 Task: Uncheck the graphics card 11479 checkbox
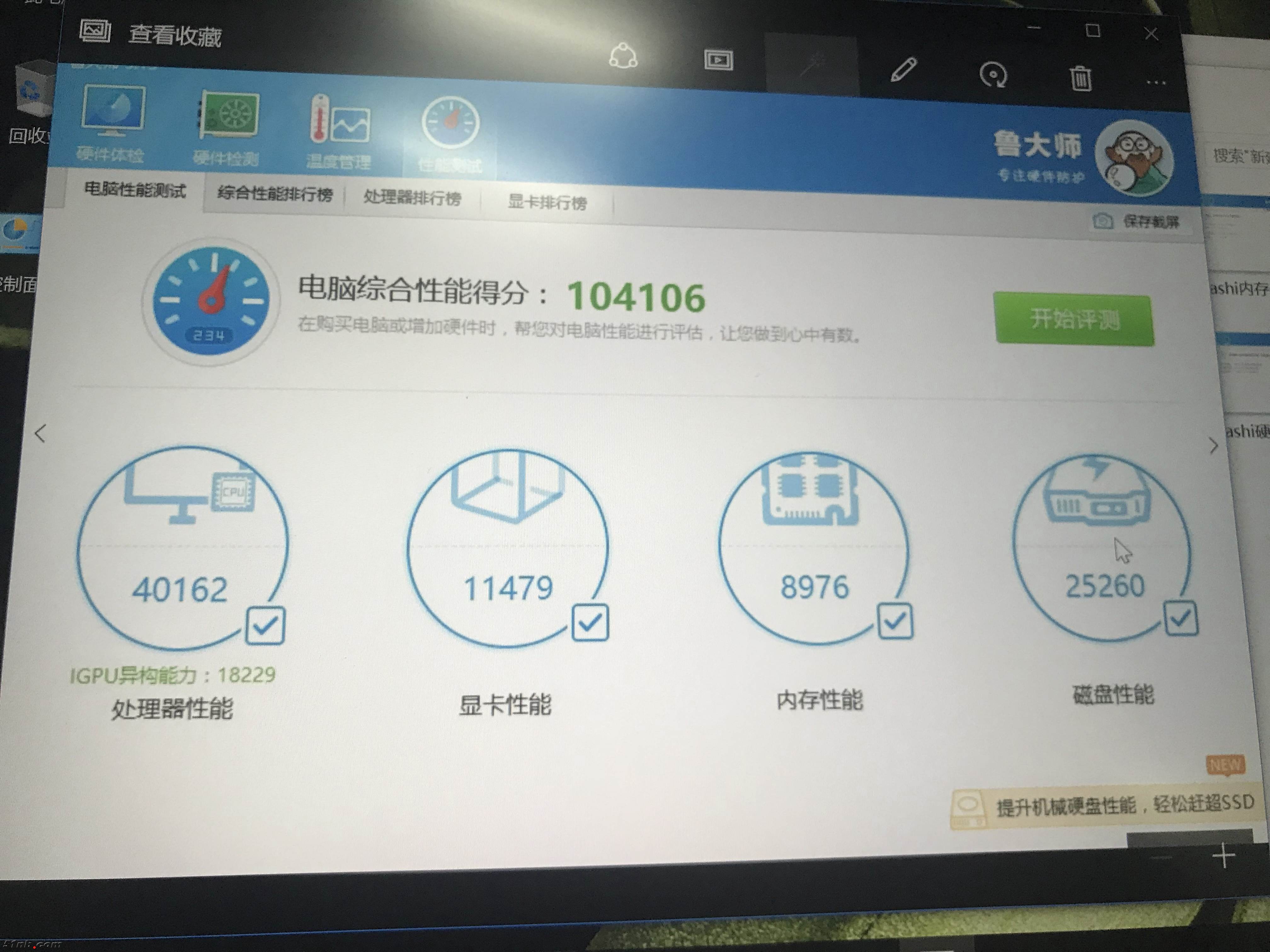coord(590,623)
